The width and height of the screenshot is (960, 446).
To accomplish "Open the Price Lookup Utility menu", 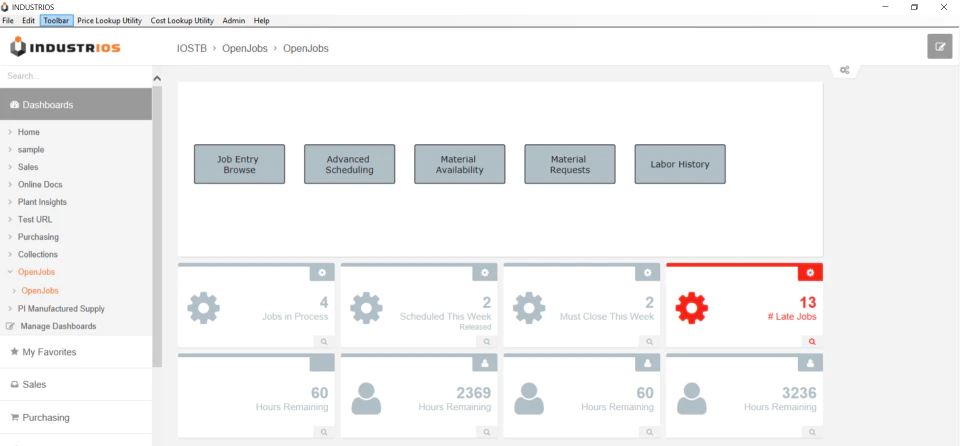I will click(110, 20).
